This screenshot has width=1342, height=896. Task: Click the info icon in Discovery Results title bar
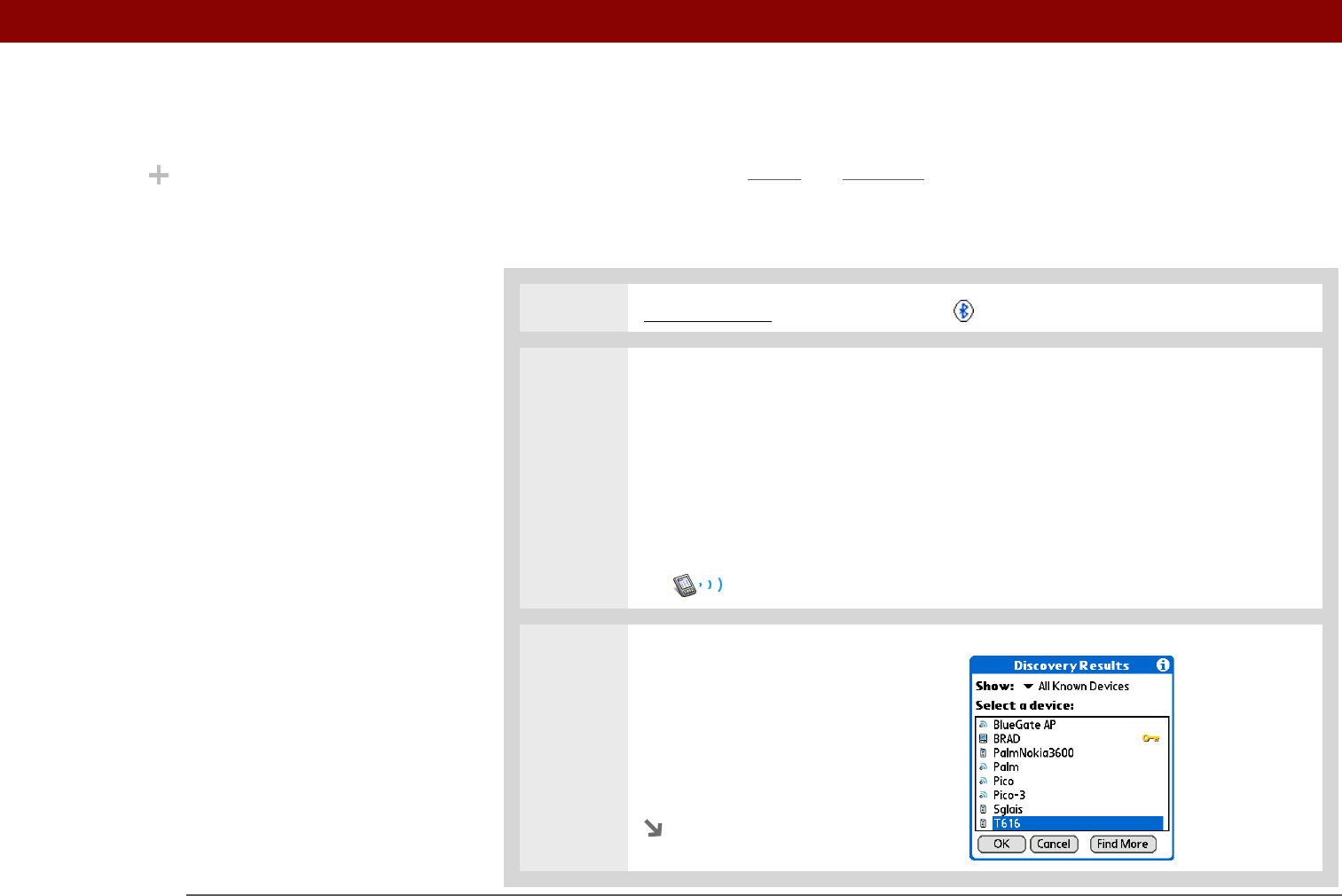pyautogui.click(x=1163, y=665)
